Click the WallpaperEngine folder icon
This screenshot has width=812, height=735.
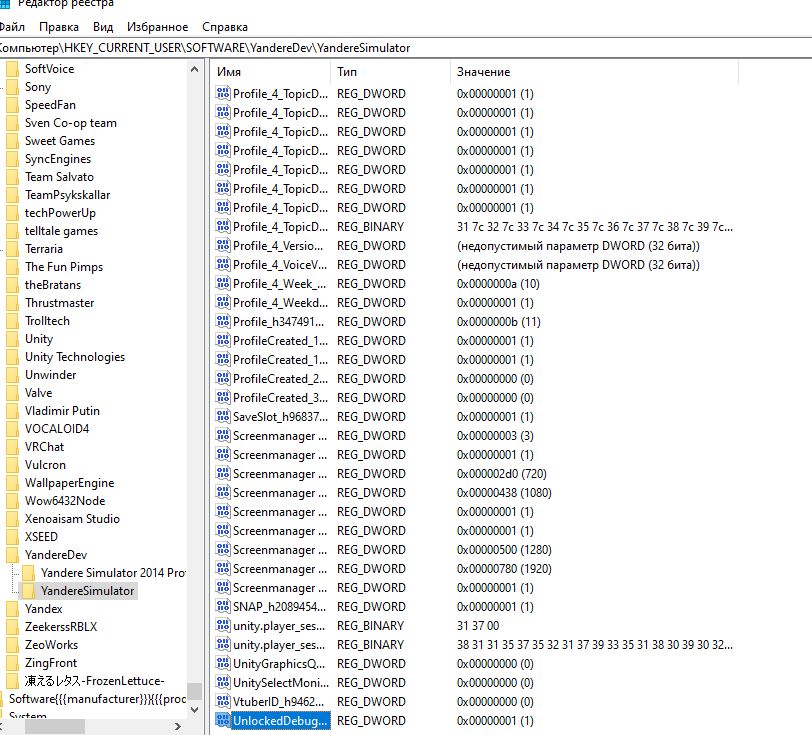coord(12,483)
